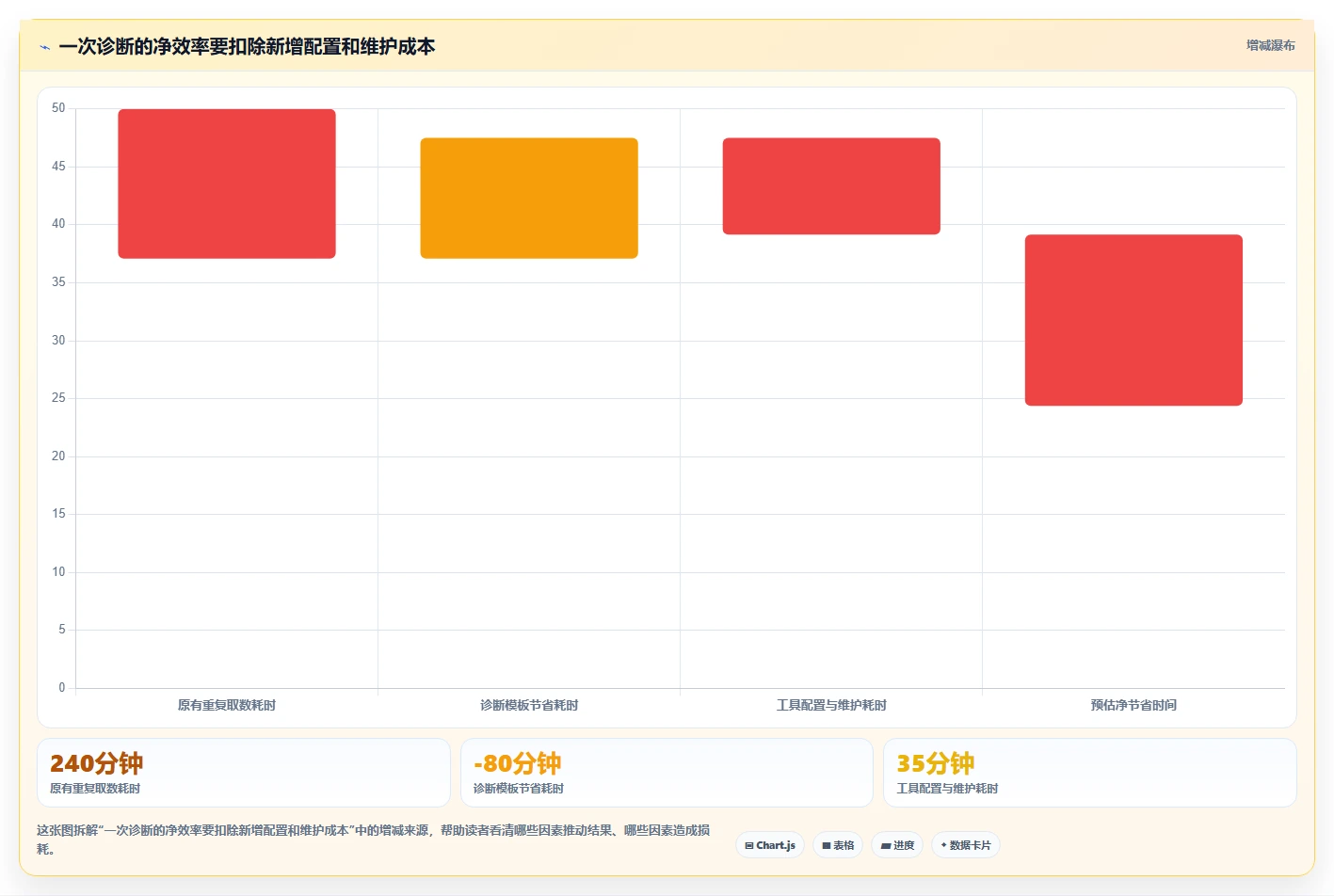Select the orange 诊断模板节省耗时 bar
1334x896 pixels.
pos(529,199)
